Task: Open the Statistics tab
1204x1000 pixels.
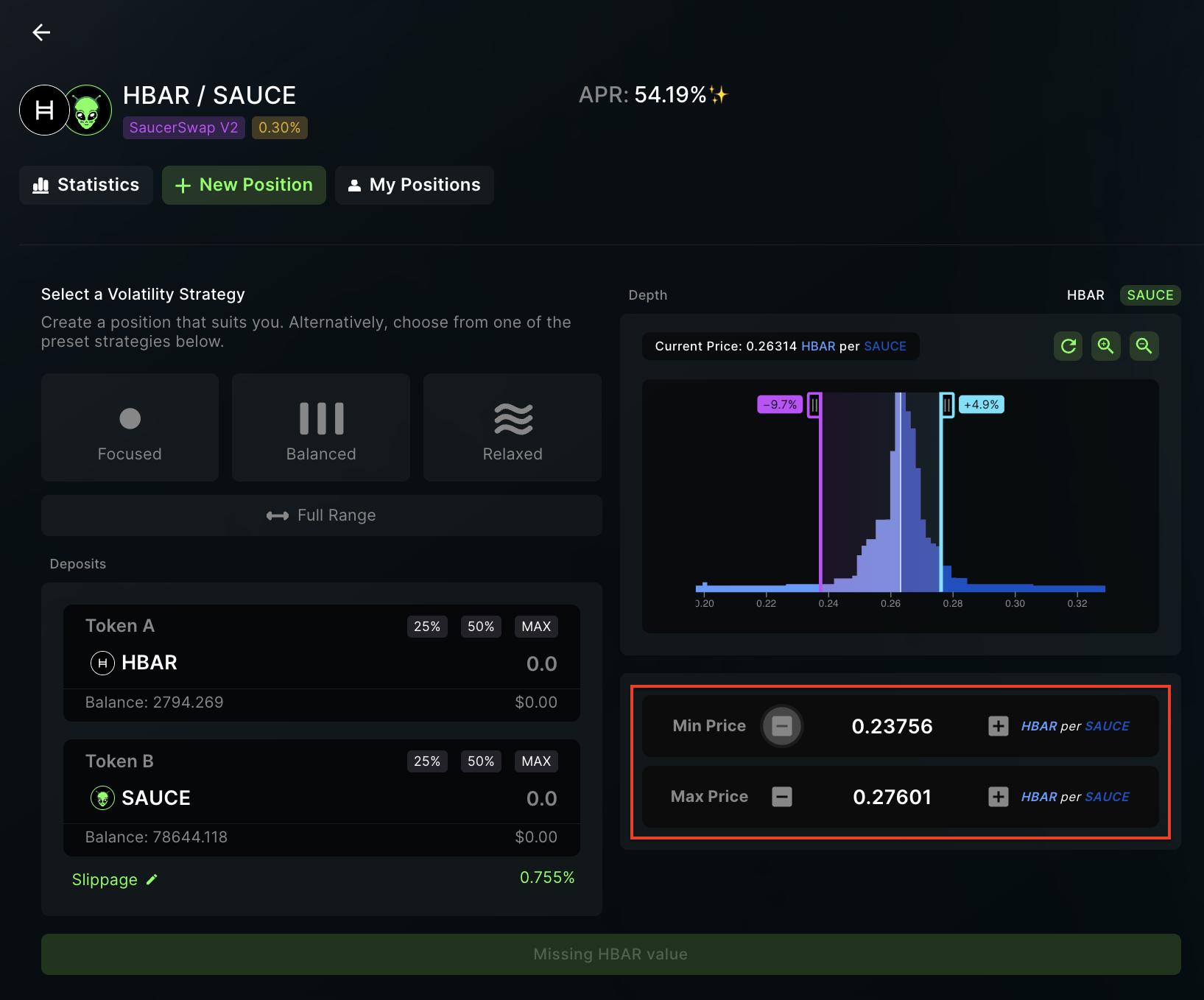Action: point(86,185)
